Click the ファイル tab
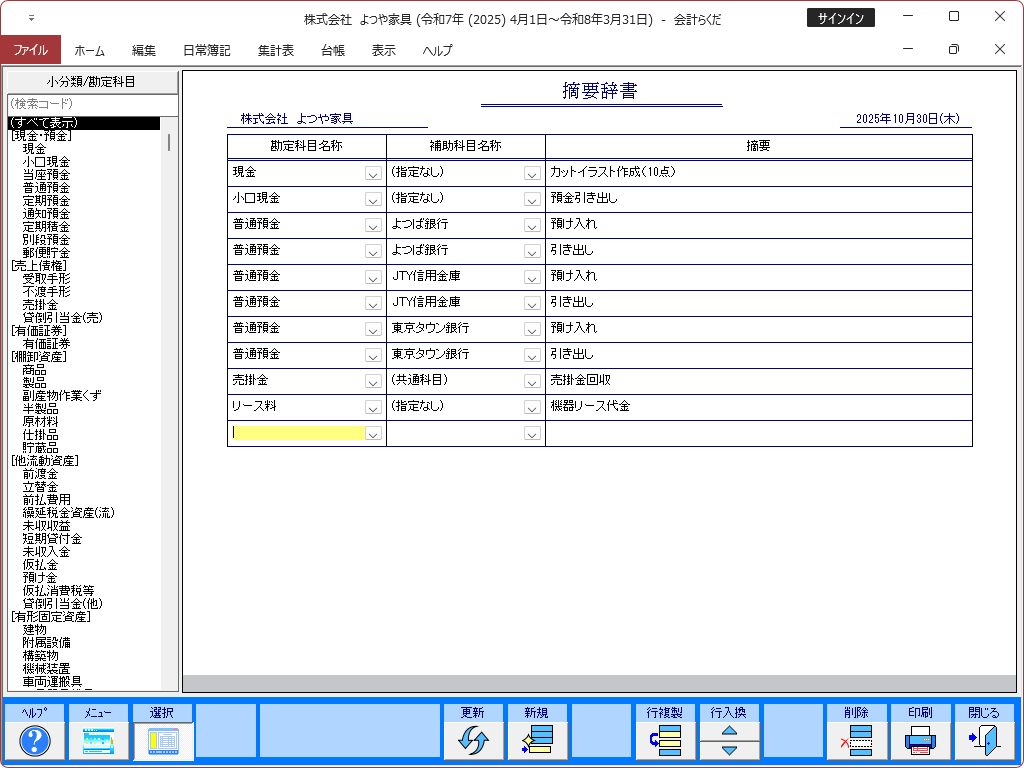This screenshot has height=768, width=1024. coord(30,50)
